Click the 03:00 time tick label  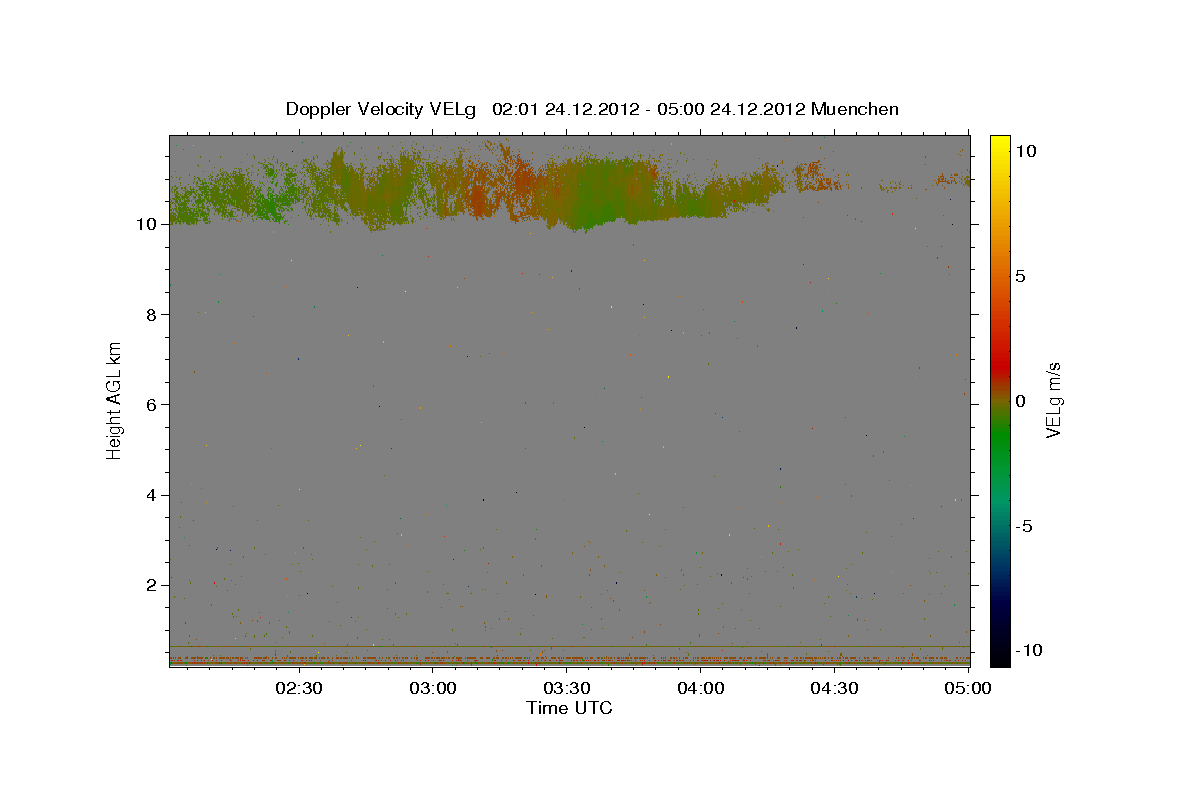point(433,689)
